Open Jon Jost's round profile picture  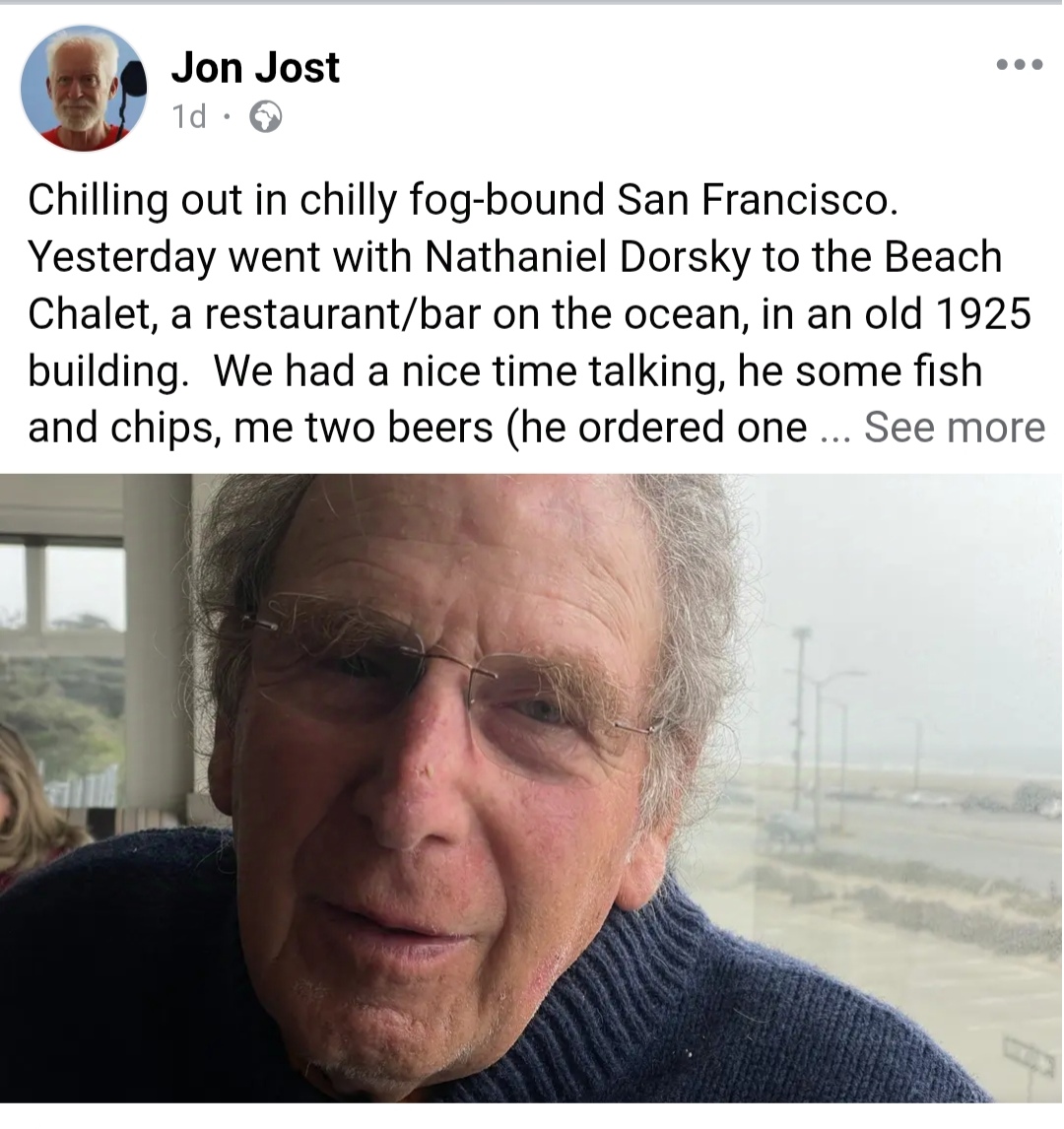[84, 88]
